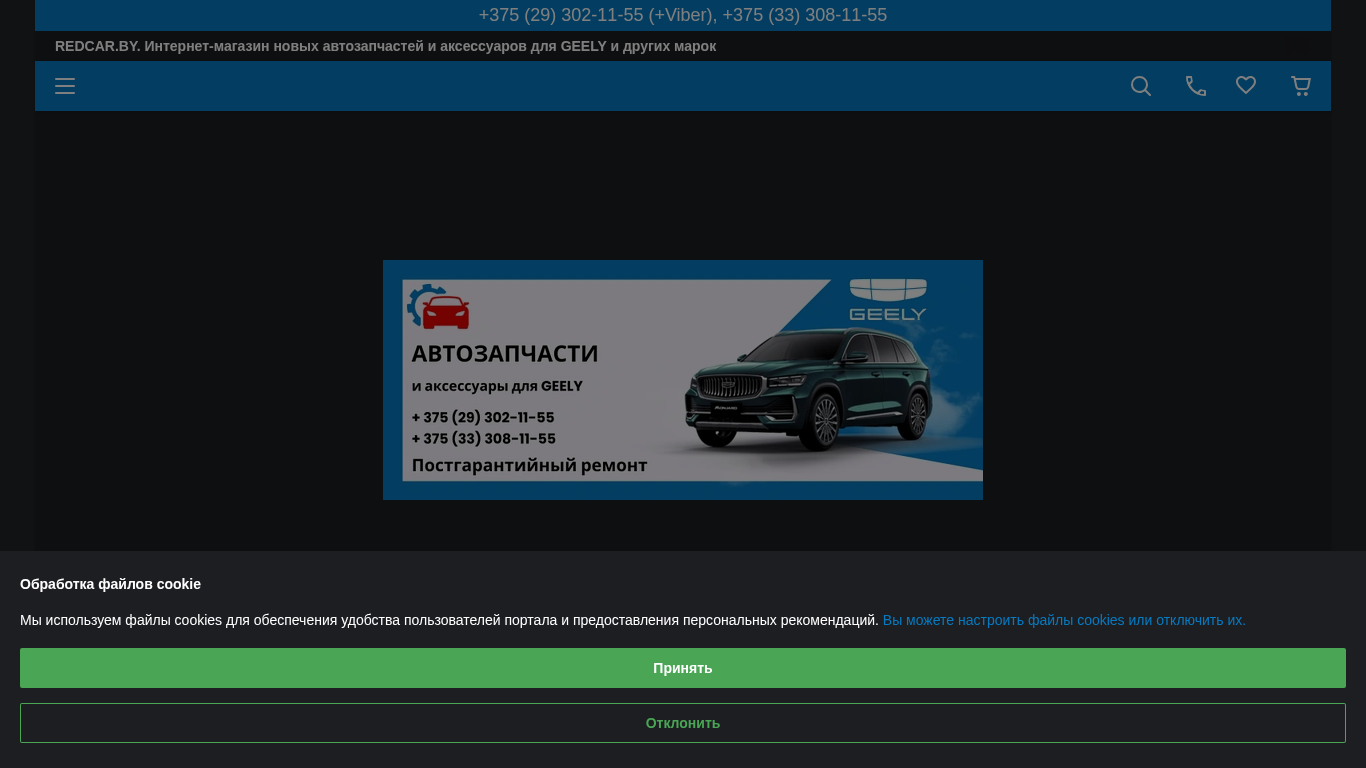The image size is (1366, 768).
Task: Click the Geely auto parts banner
Action: [x=683, y=380]
